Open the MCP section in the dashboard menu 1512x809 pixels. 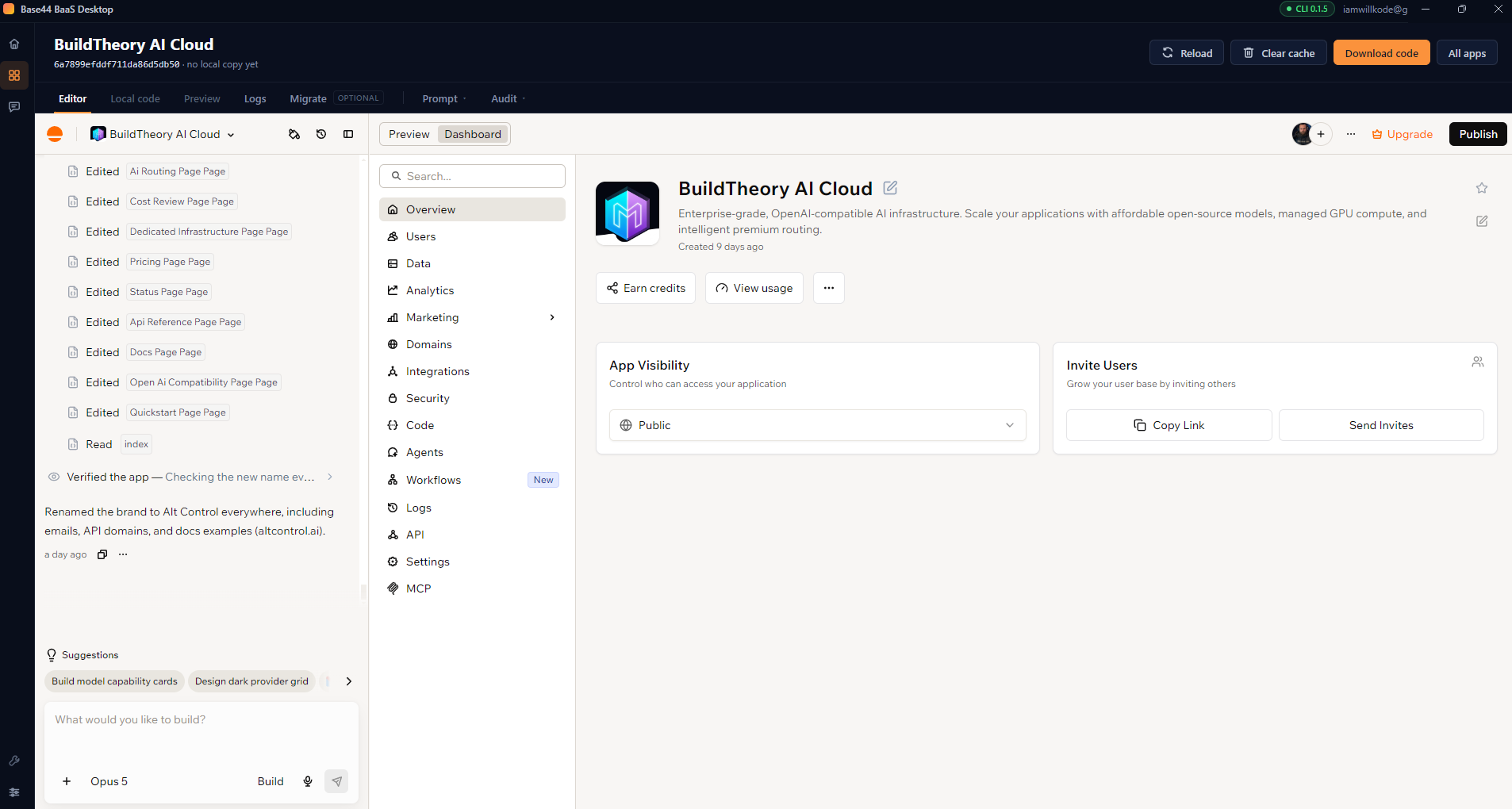(x=472, y=589)
